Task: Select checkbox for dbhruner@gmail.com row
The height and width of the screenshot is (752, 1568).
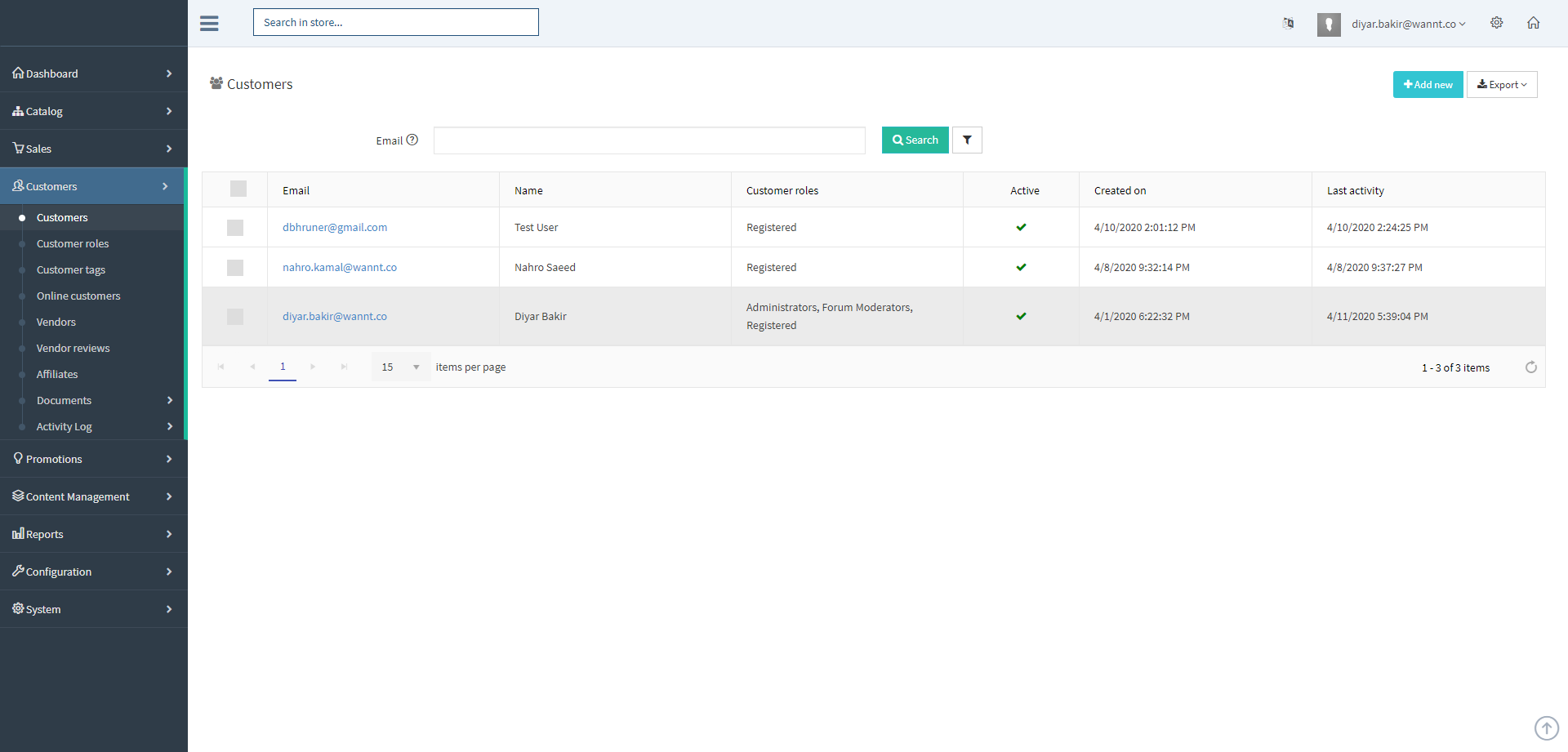Action: pyautogui.click(x=235, y=228)
